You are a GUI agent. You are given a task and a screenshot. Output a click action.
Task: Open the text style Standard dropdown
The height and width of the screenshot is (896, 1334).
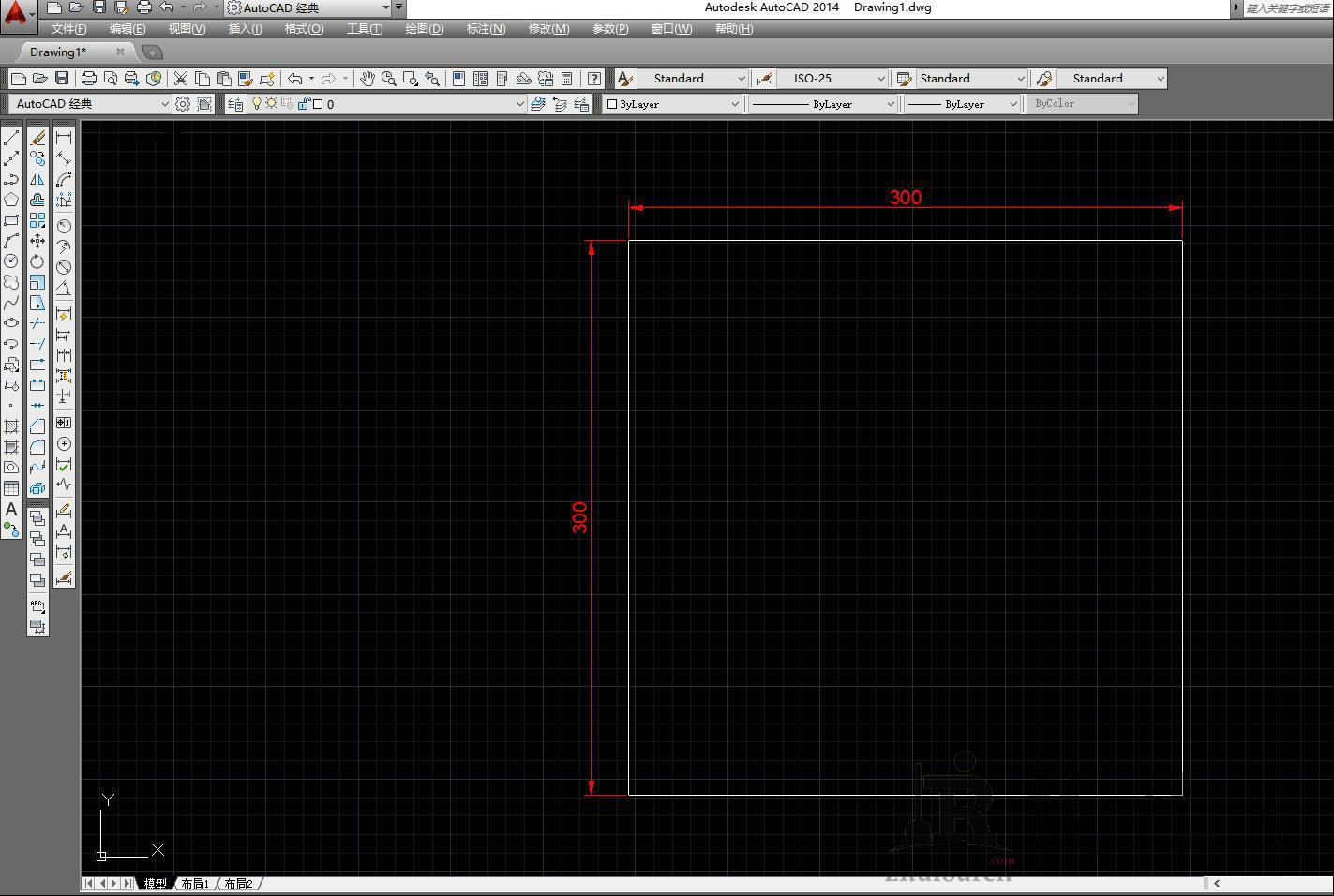point(694,79)
